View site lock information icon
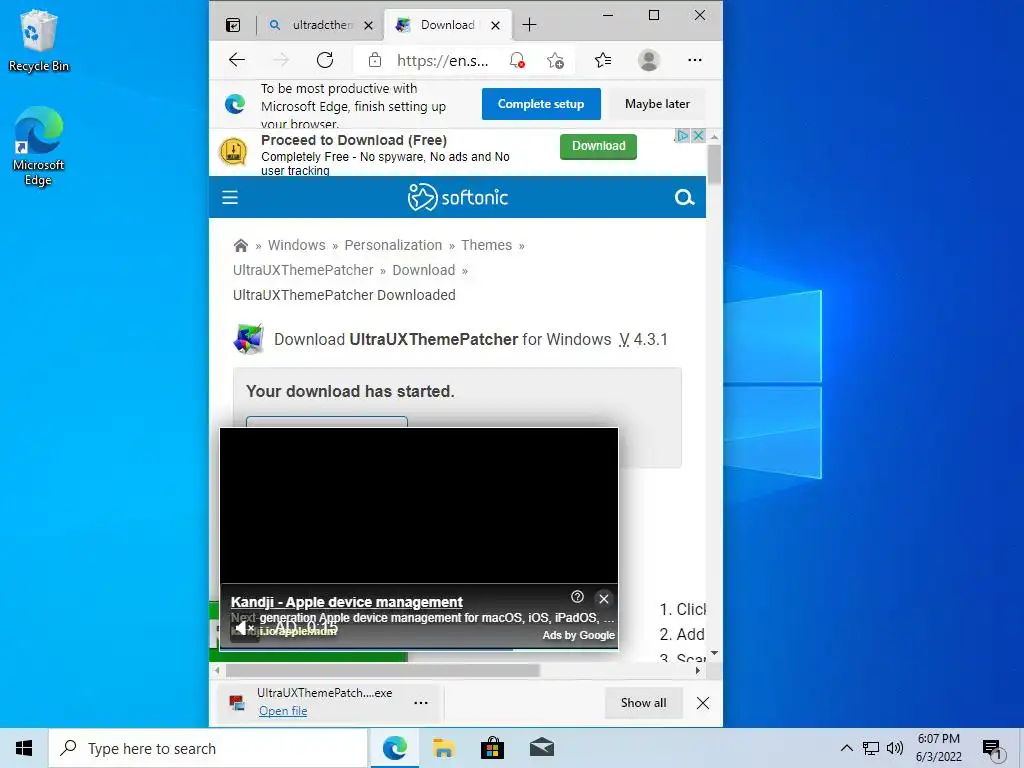1024x768 pixels. point(375,60)
